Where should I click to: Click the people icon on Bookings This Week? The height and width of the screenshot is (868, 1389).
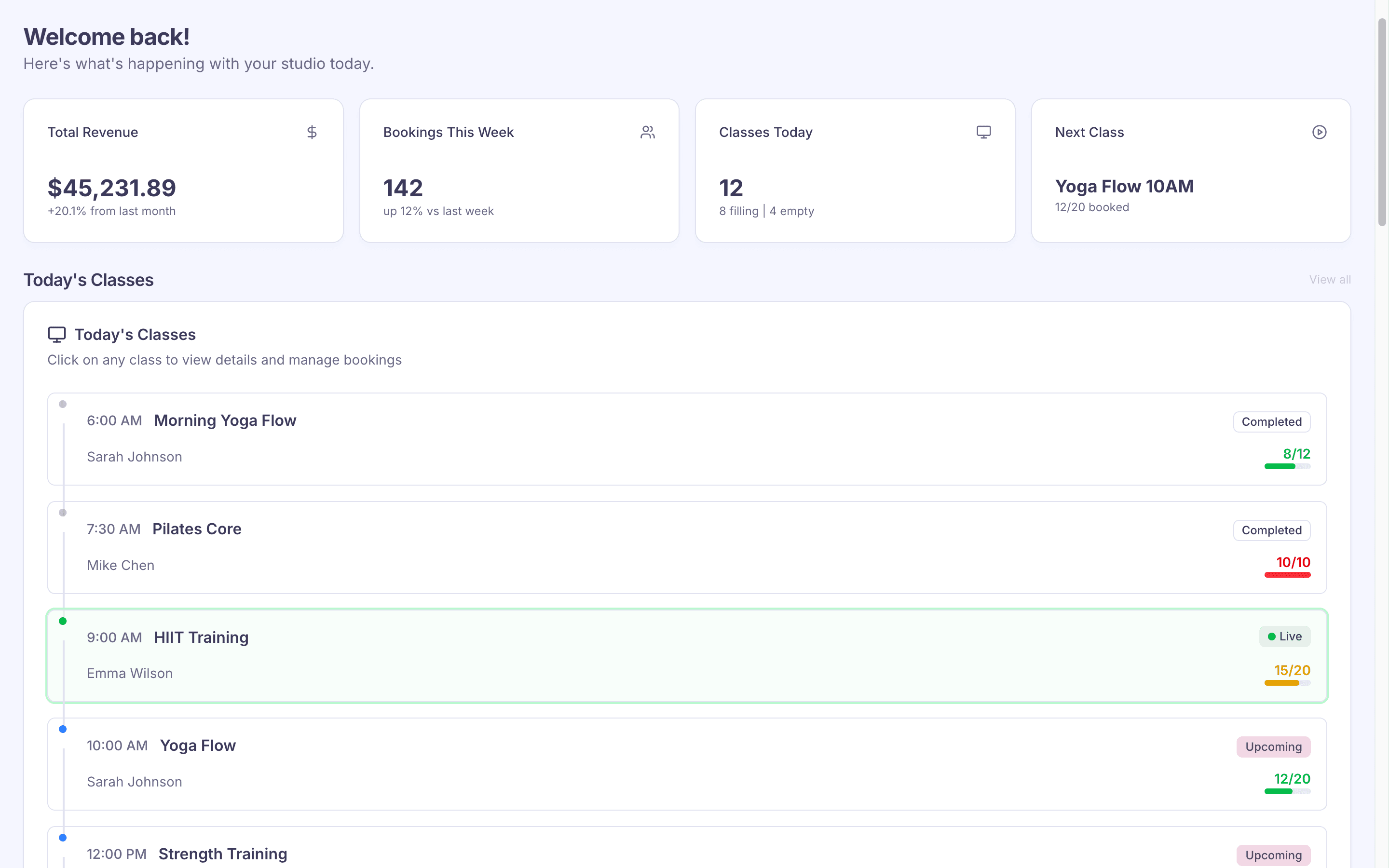pyautogui.click(x=647, y=133)
